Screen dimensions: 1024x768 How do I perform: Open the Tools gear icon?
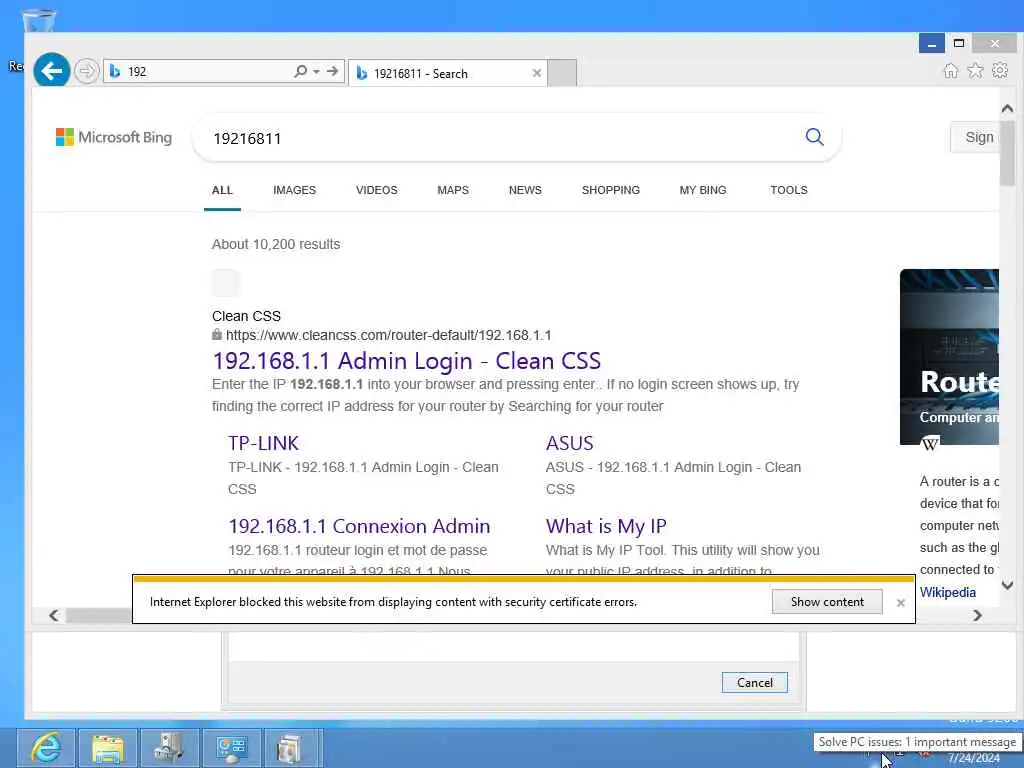[1000, 70]
